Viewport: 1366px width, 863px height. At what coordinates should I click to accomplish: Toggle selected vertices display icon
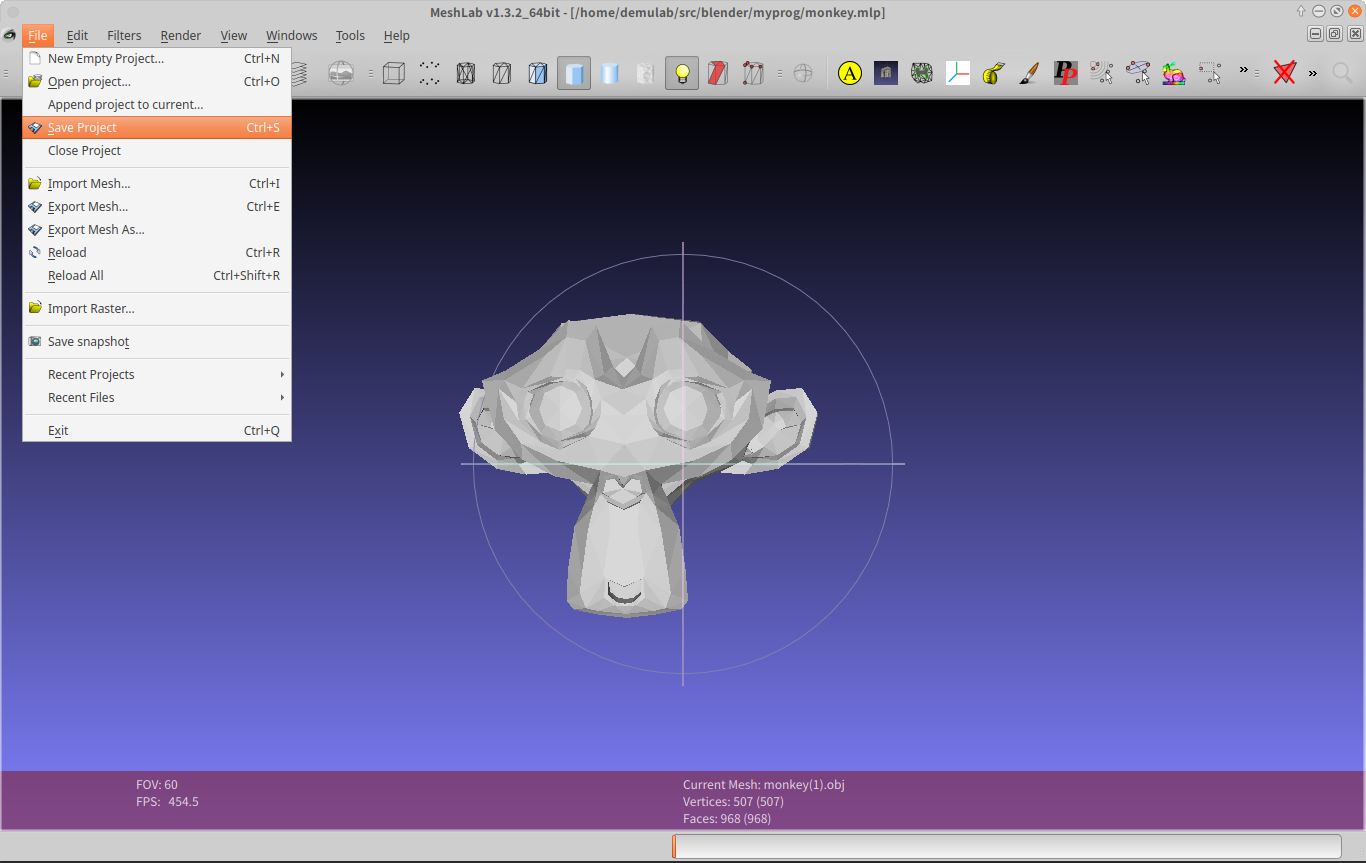(753, 73)
